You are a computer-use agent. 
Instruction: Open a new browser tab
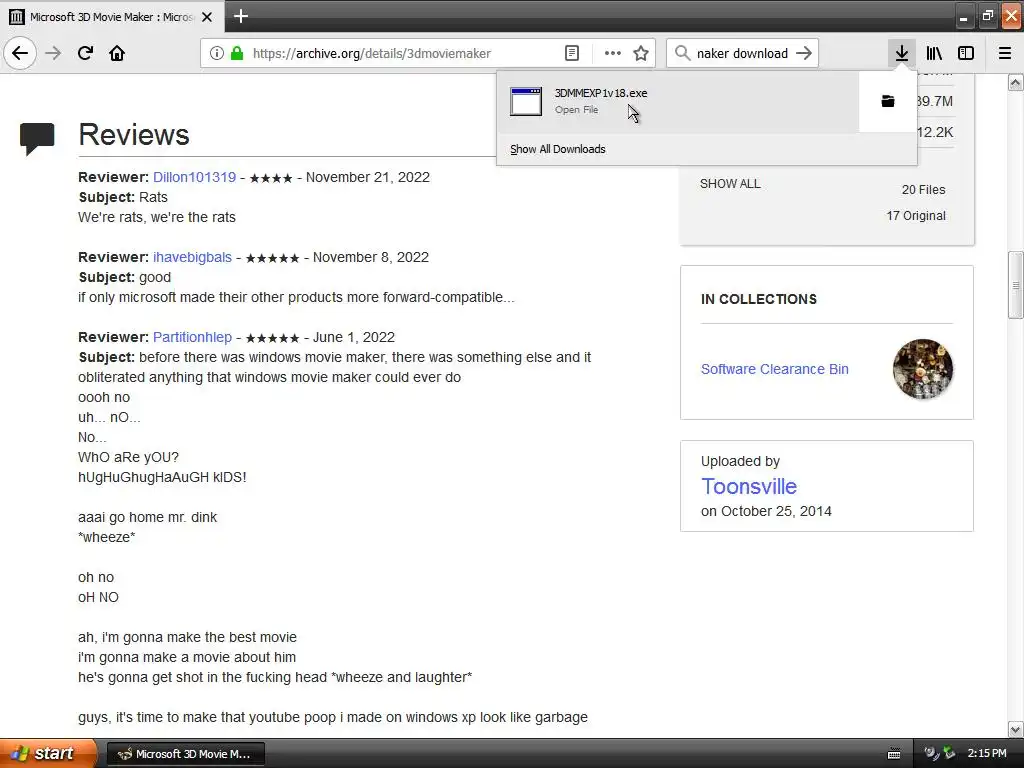(240, 16)
